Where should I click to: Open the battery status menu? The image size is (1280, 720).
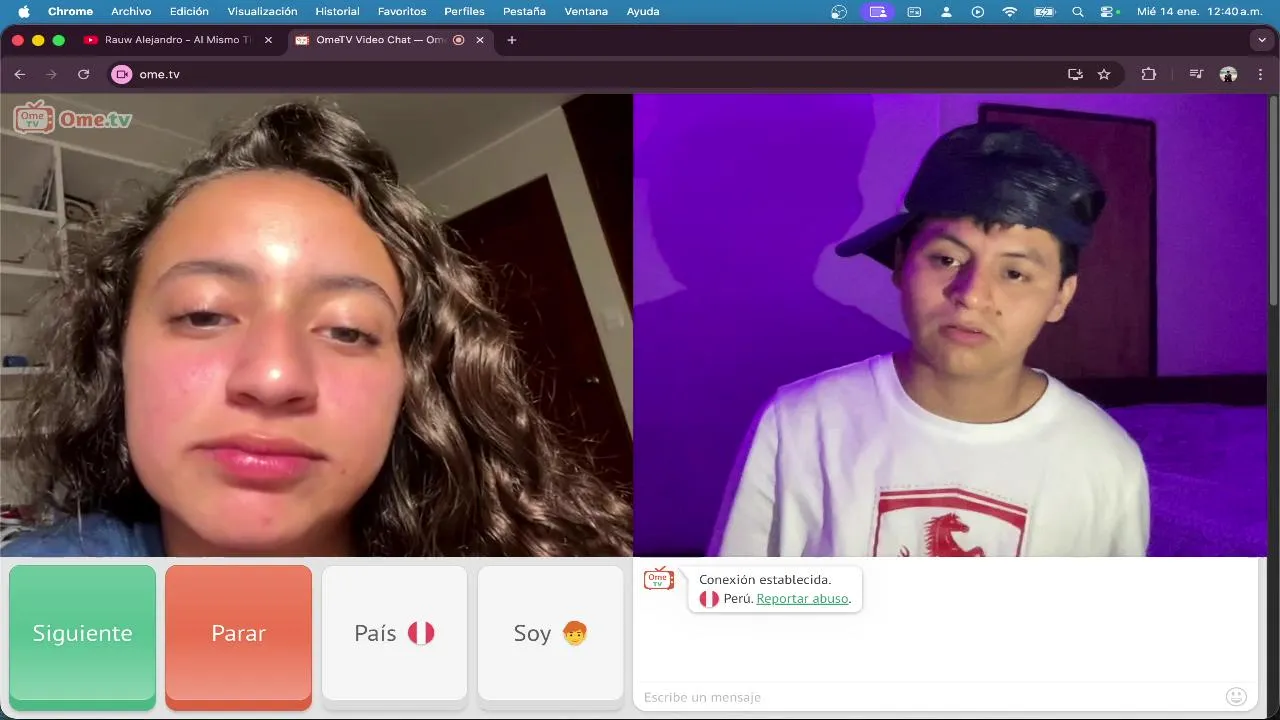click(x=1044, y=12)
